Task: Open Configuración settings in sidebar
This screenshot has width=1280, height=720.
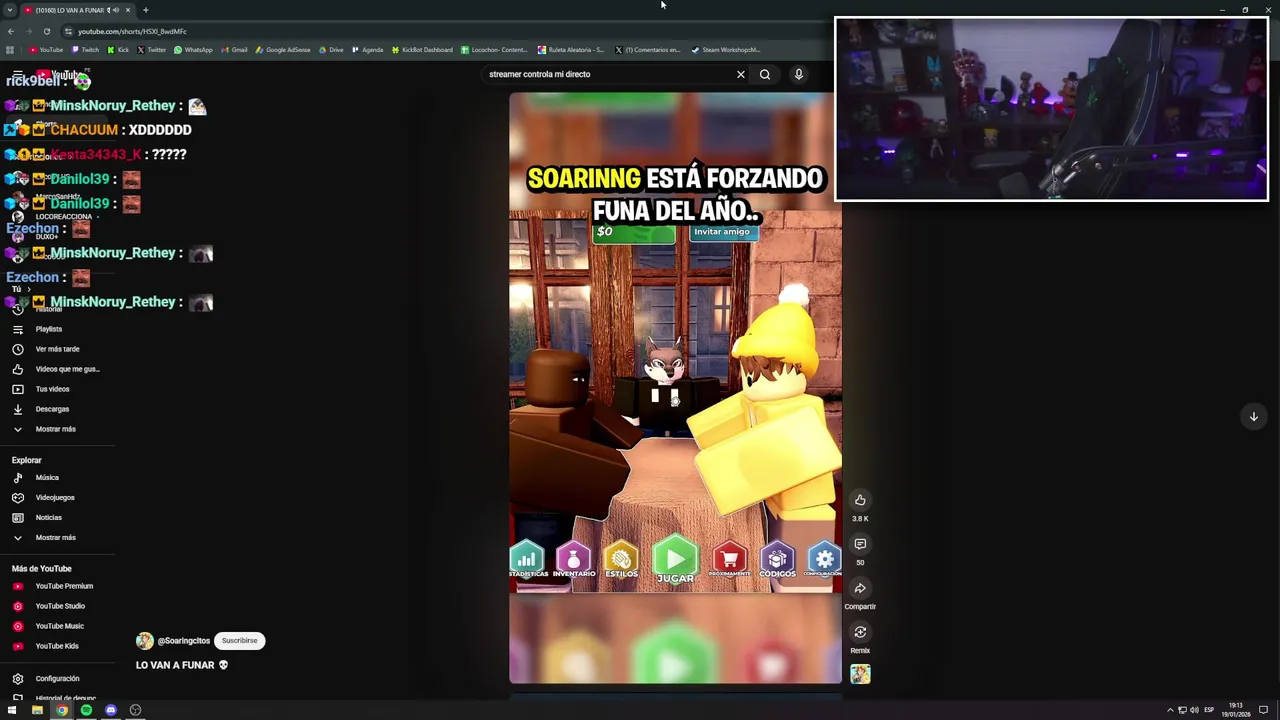Action: [x=57, y=679]
